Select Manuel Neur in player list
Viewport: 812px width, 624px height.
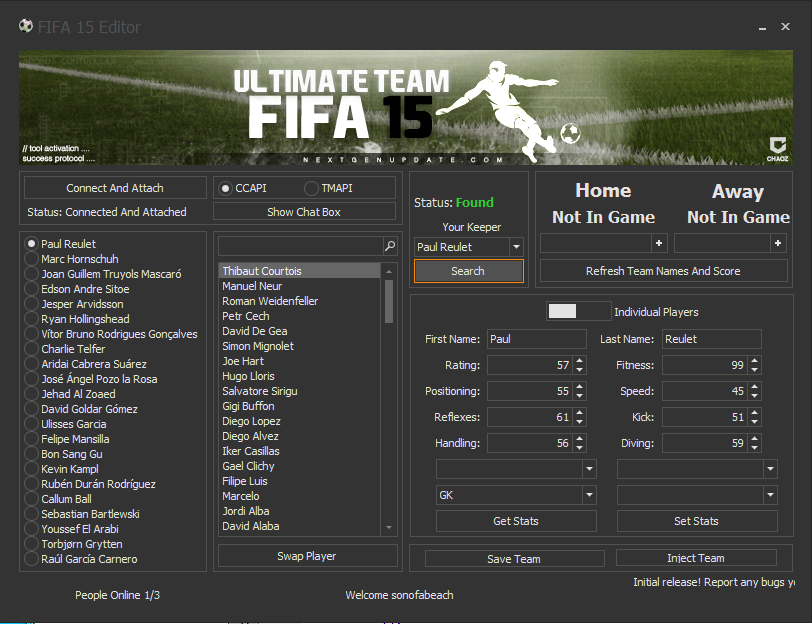coord(300,286)
